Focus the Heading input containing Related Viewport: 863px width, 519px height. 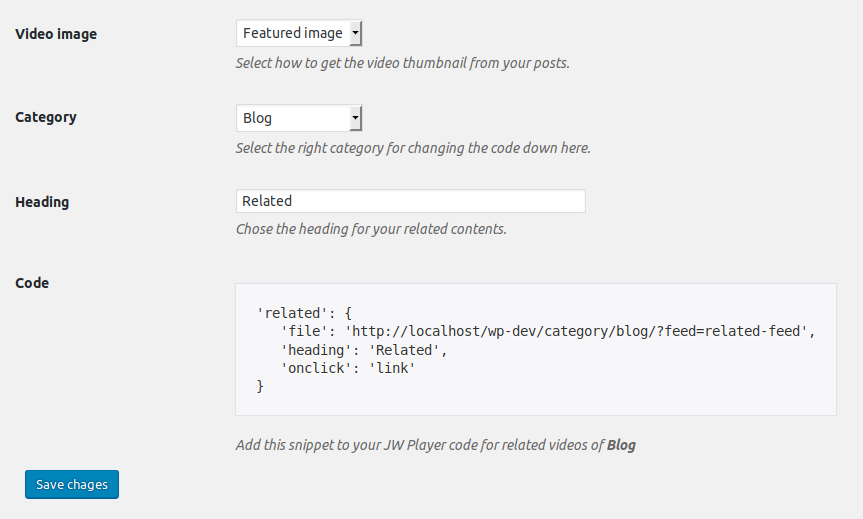(x=411, y=201)
